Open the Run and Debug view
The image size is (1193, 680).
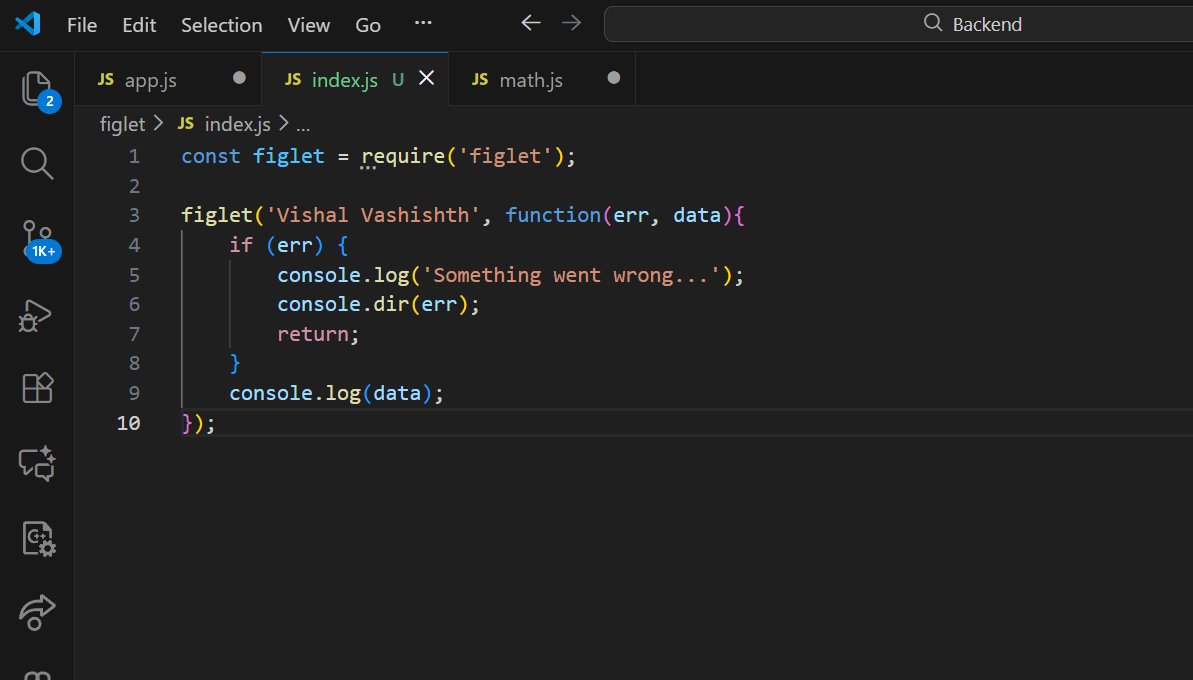(36, 313)
